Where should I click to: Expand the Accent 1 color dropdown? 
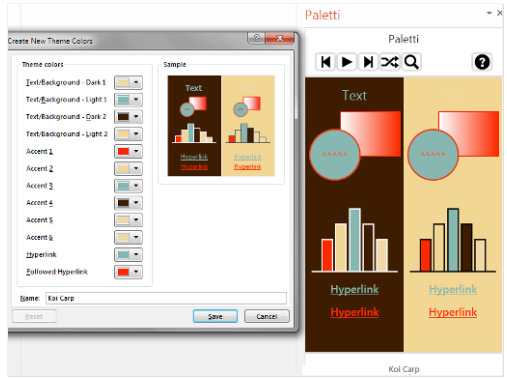click(x=136, y=151)
